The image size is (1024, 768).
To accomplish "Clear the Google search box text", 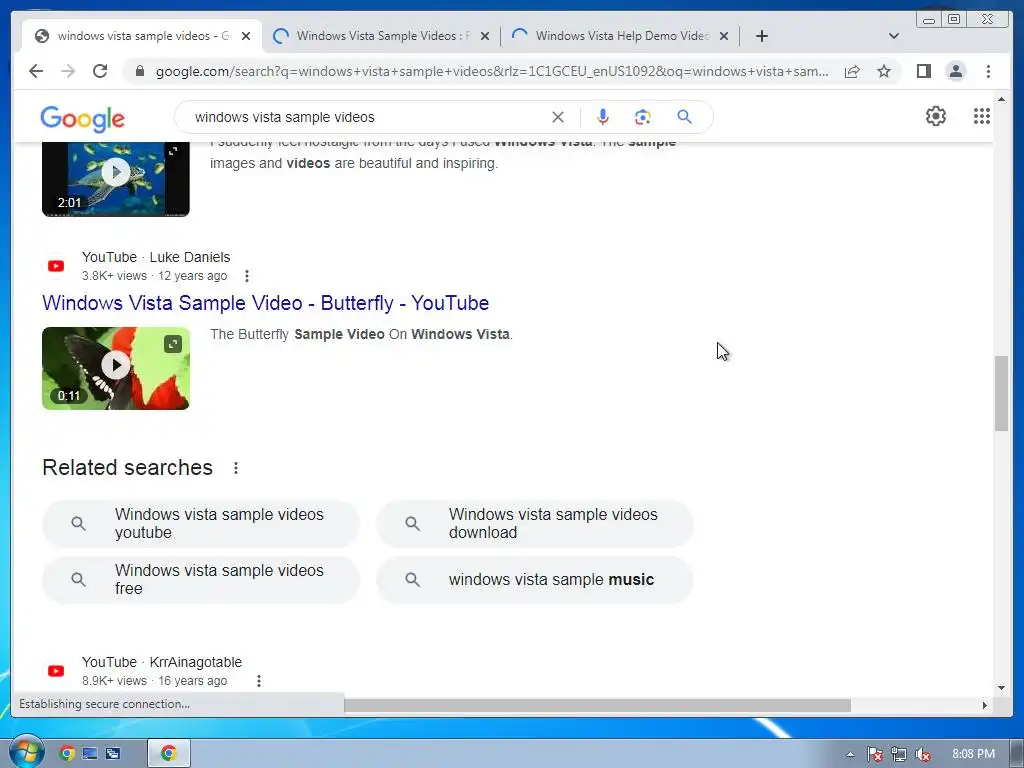I will coord(558,117).
